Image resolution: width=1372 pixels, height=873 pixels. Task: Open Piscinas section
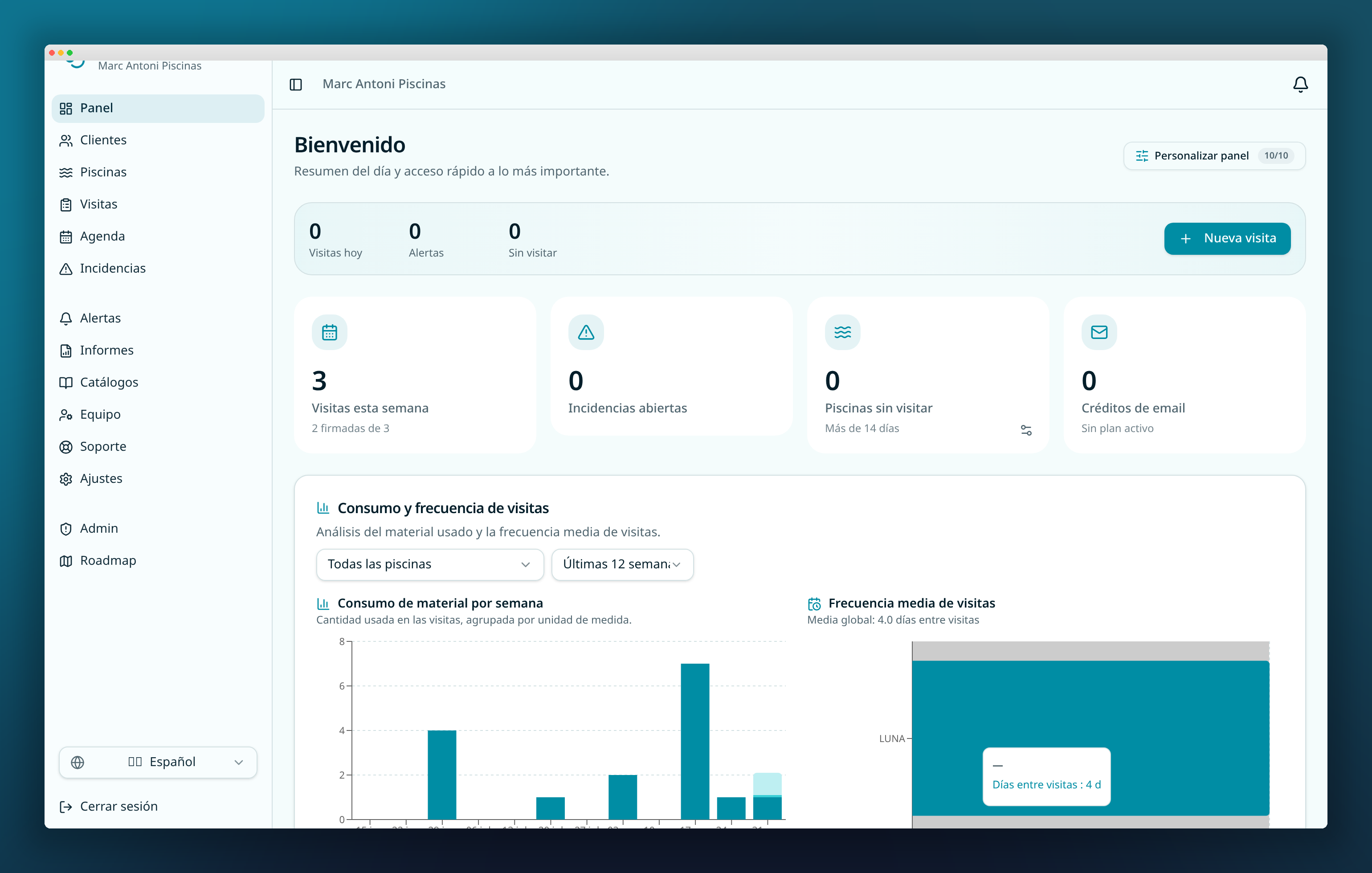point(158,172)
